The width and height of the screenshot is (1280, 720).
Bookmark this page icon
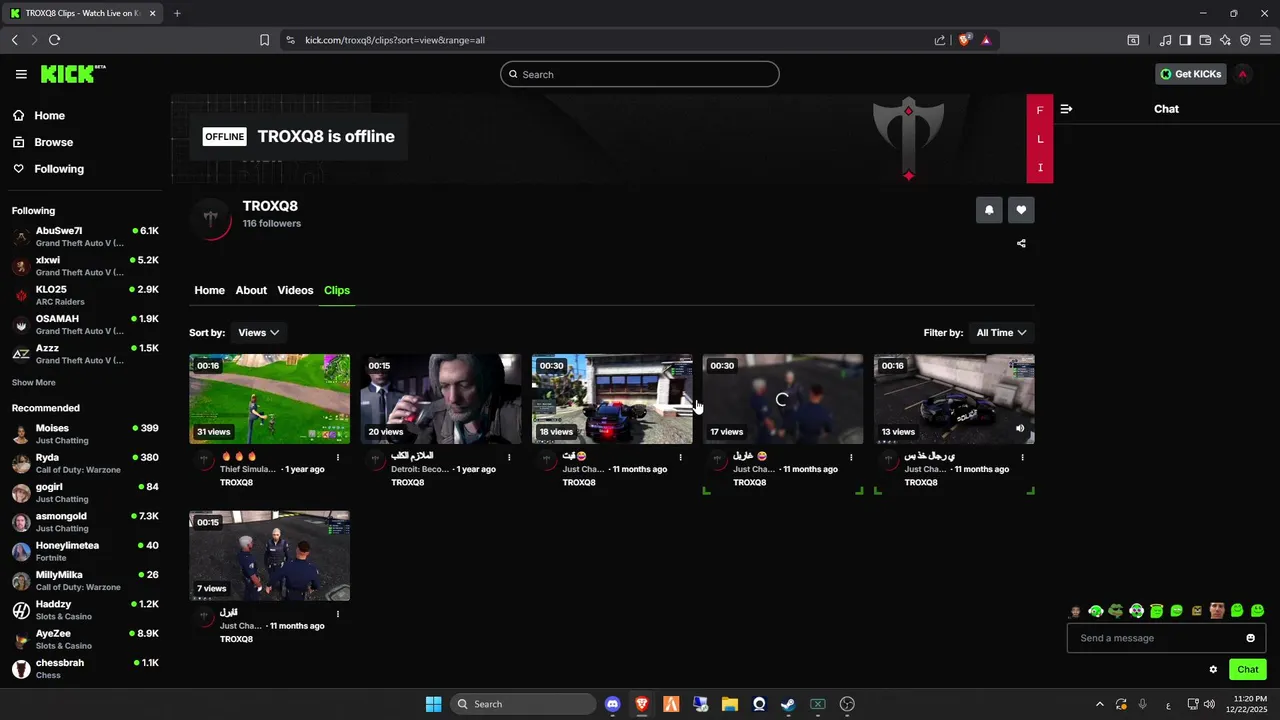coord(264,40)
